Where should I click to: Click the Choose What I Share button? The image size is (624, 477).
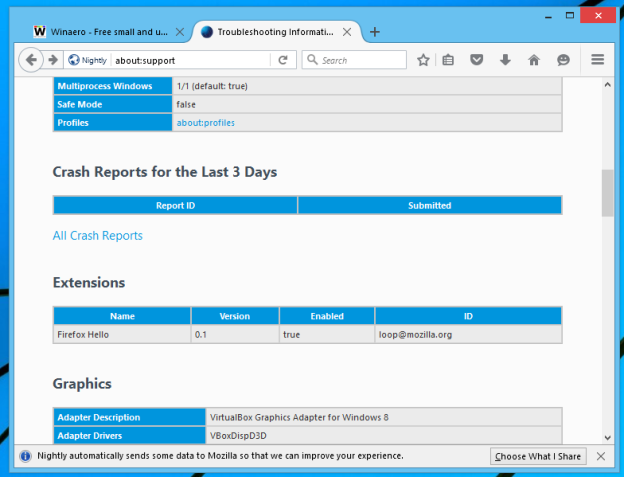[538, 456]
